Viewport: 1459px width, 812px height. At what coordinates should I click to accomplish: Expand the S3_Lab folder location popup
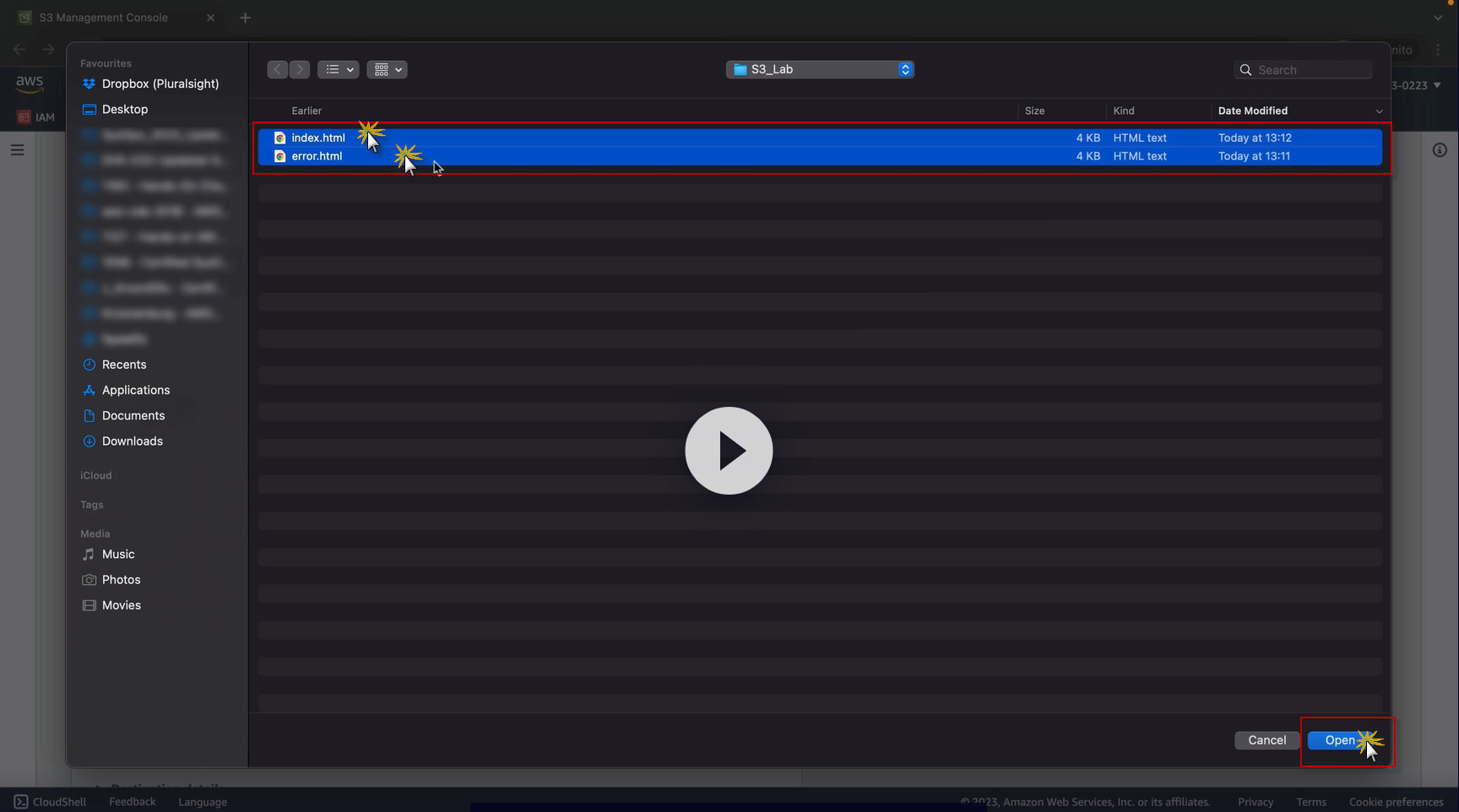click(x=820, y=69)
